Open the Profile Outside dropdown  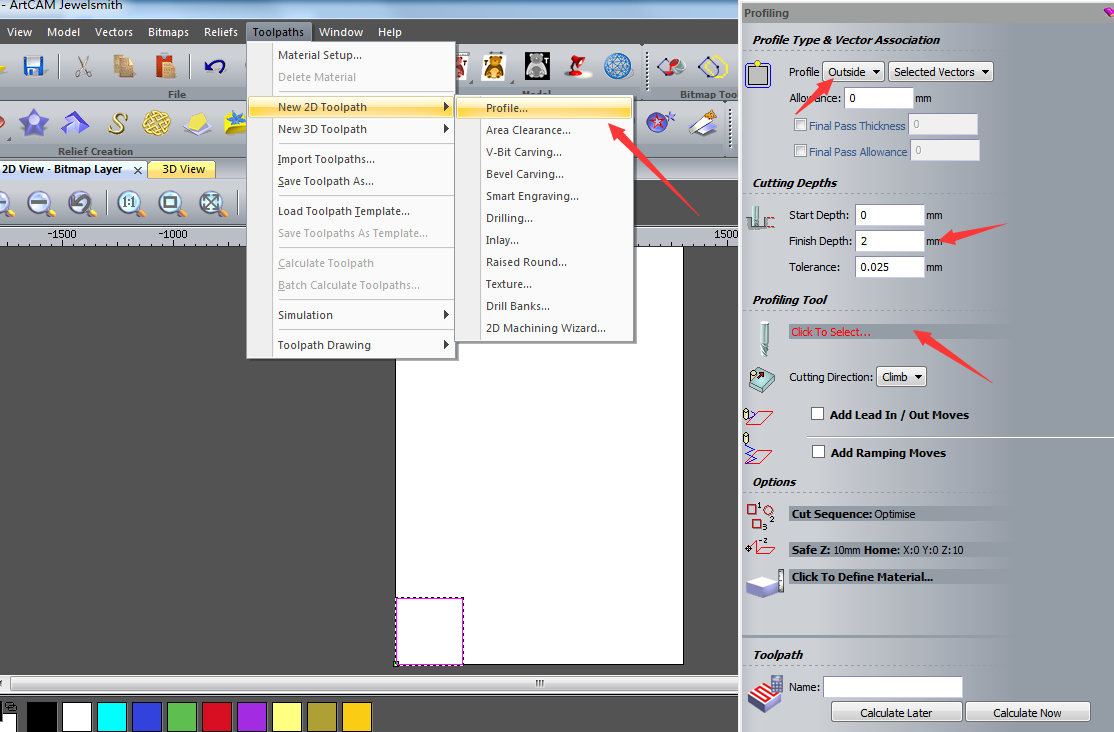853,72
